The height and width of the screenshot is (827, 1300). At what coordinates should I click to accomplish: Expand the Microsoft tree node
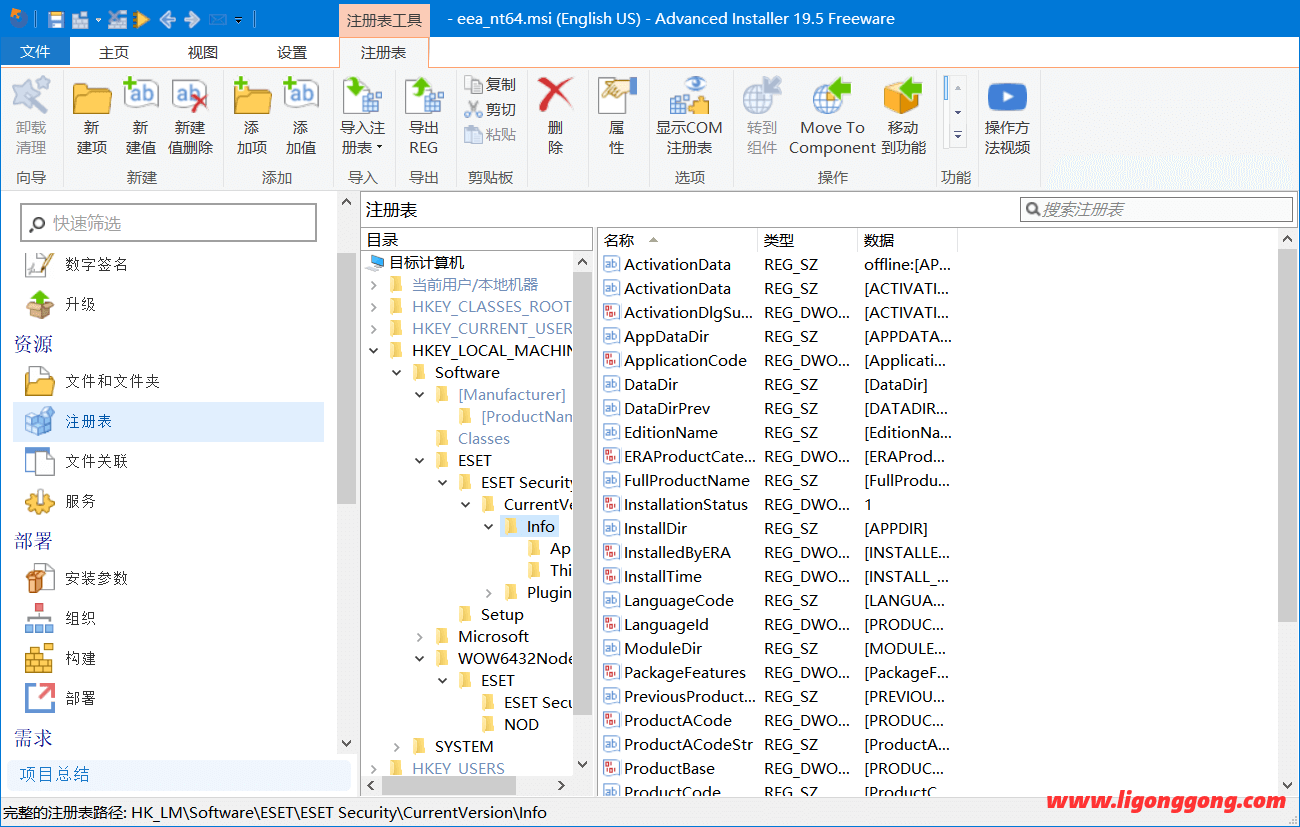(x=420, y=637)
